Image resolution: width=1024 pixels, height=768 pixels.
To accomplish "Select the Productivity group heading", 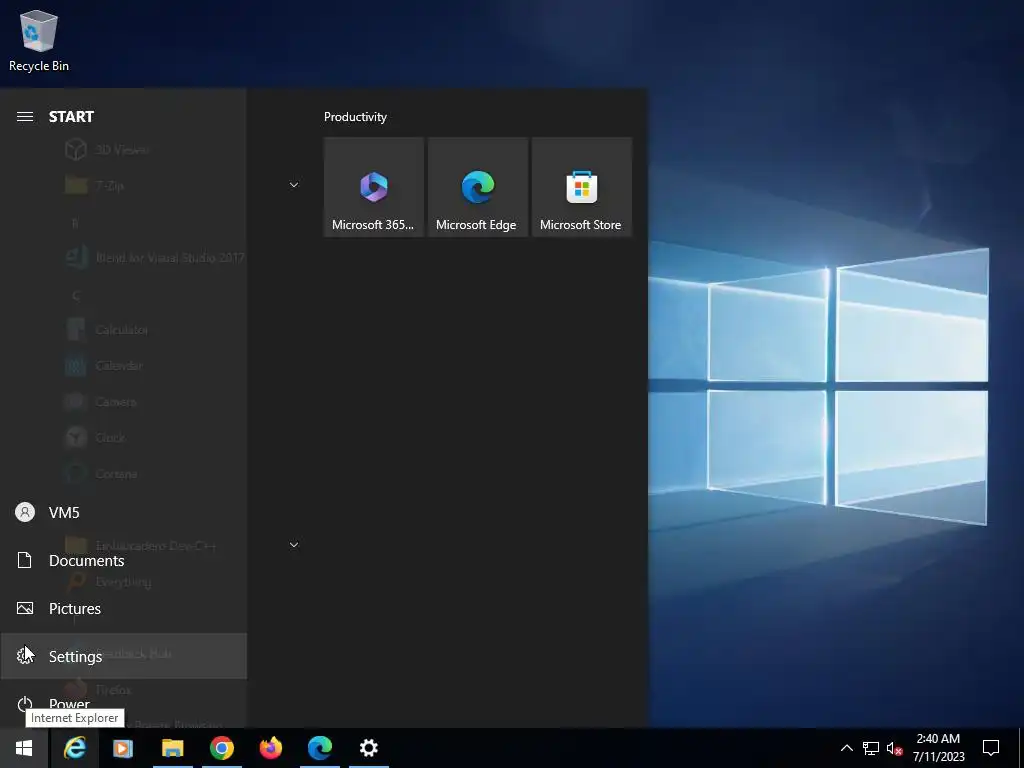I will pos(355,117).
